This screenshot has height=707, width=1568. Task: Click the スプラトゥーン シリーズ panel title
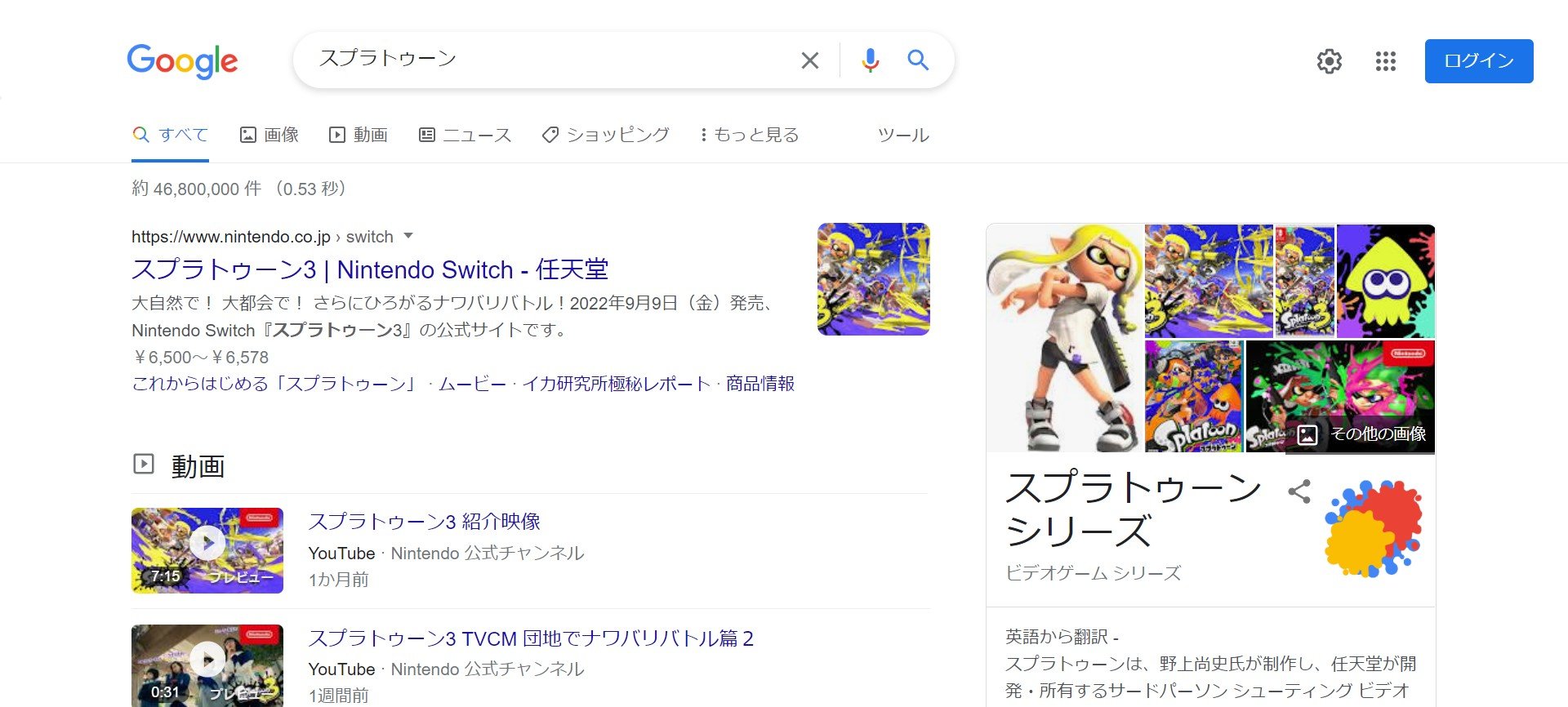pyautogui.click(x=1134, y=509)
